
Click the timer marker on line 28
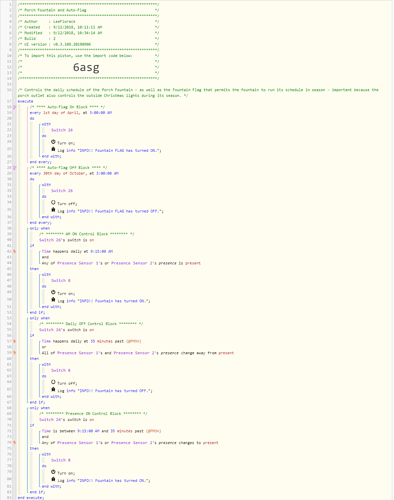coord(14,168)
